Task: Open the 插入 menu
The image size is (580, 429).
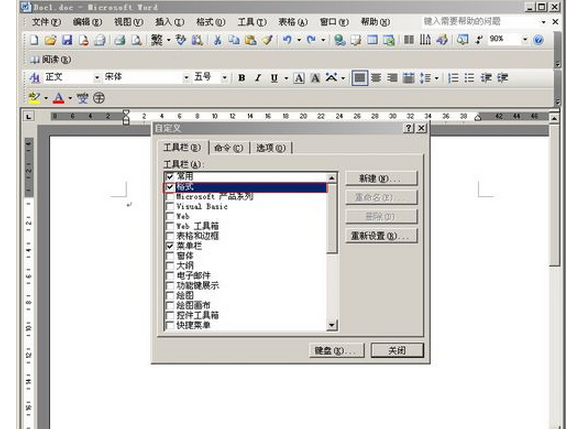Action: point(169,22)
